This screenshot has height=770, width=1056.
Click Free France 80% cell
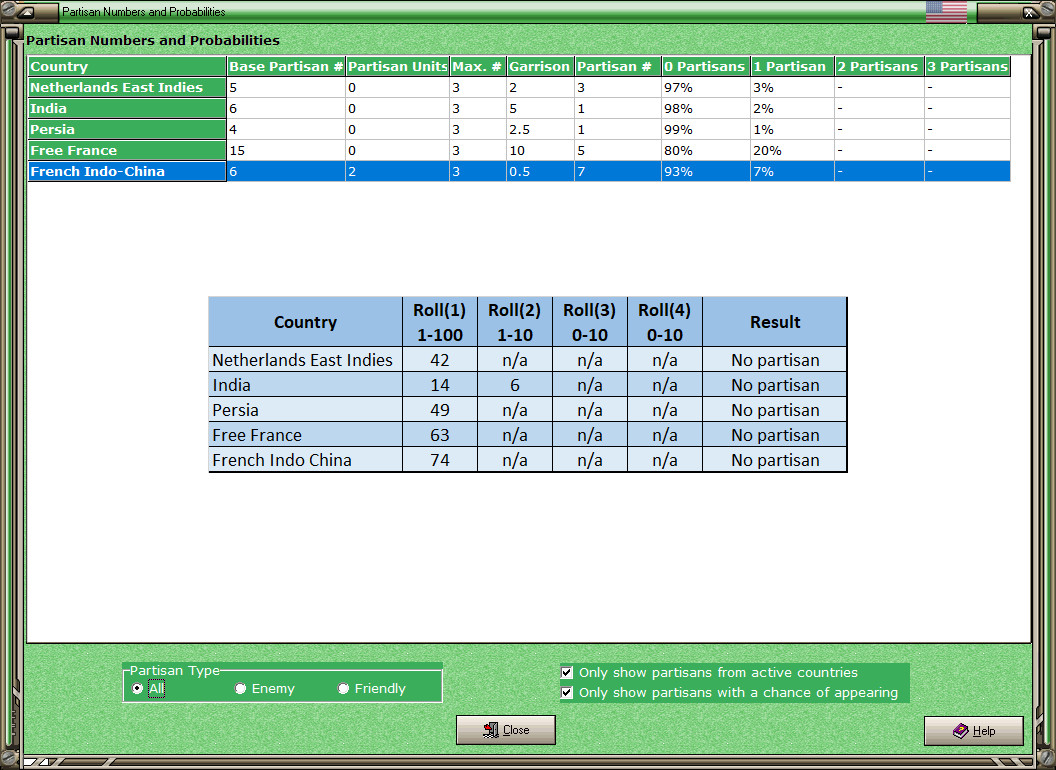tap(706, 150)
